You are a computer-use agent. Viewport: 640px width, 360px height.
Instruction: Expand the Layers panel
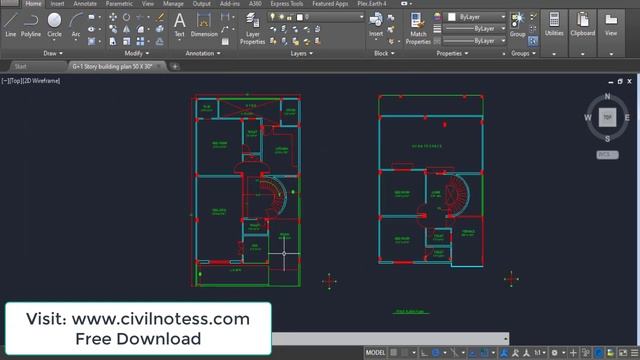(x=302, y=53)
